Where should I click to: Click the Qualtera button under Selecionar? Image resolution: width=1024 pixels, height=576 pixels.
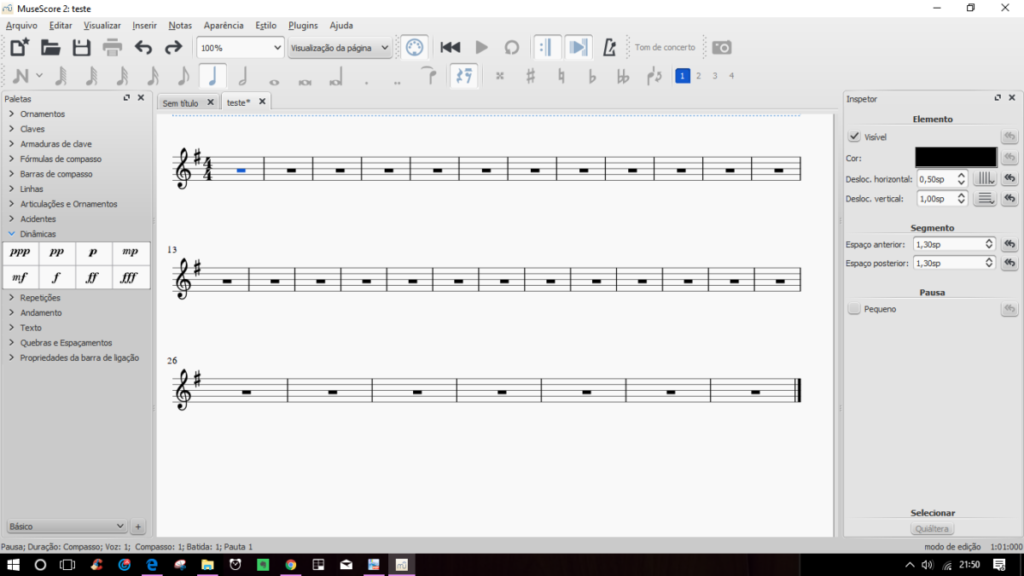[x=932, y=529]
